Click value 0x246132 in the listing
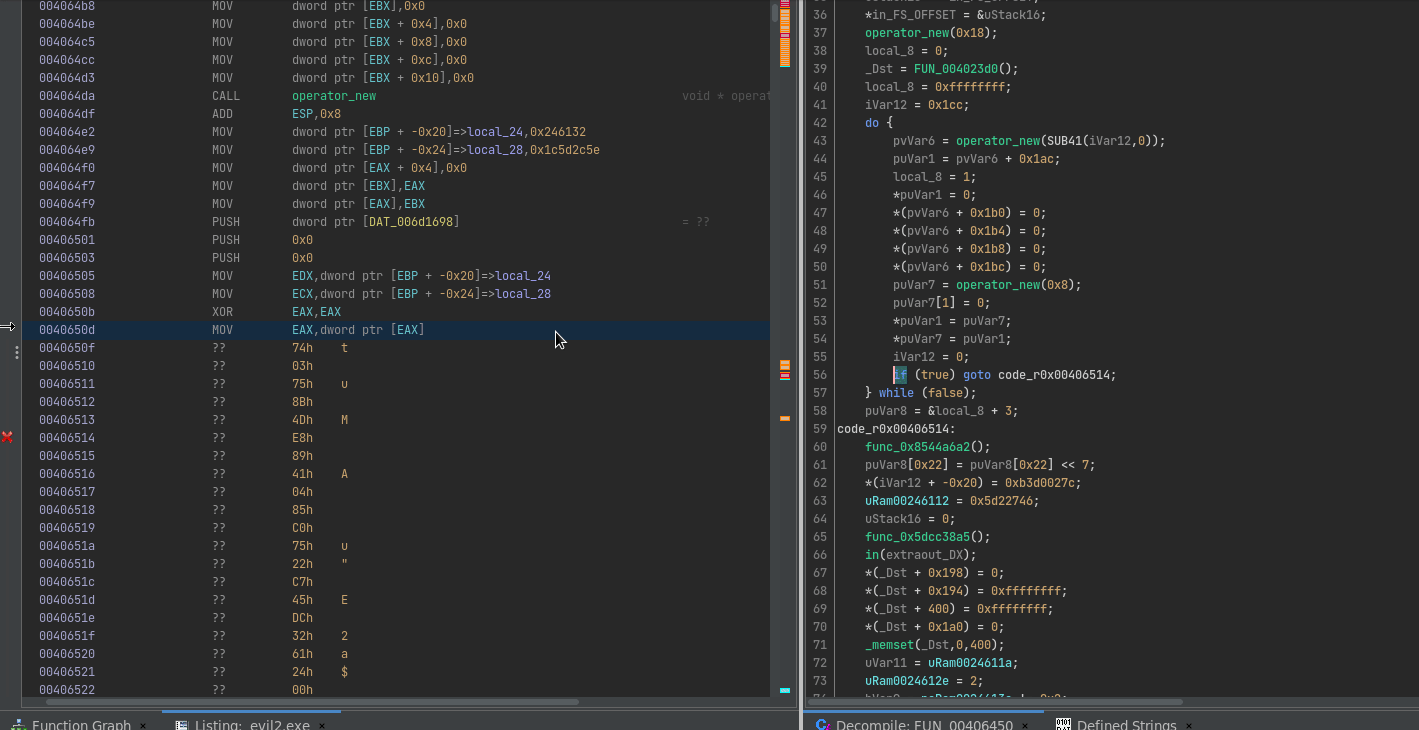Image resolution: width=1419 pixels, height=730 pixels. point(557,132)
